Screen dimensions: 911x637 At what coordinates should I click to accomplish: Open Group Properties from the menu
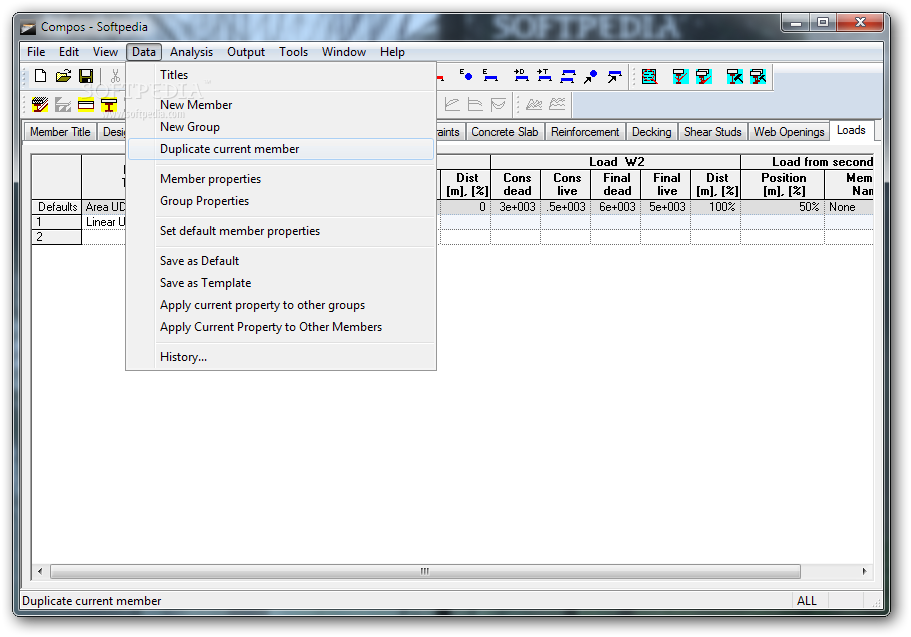click(281, 201)
